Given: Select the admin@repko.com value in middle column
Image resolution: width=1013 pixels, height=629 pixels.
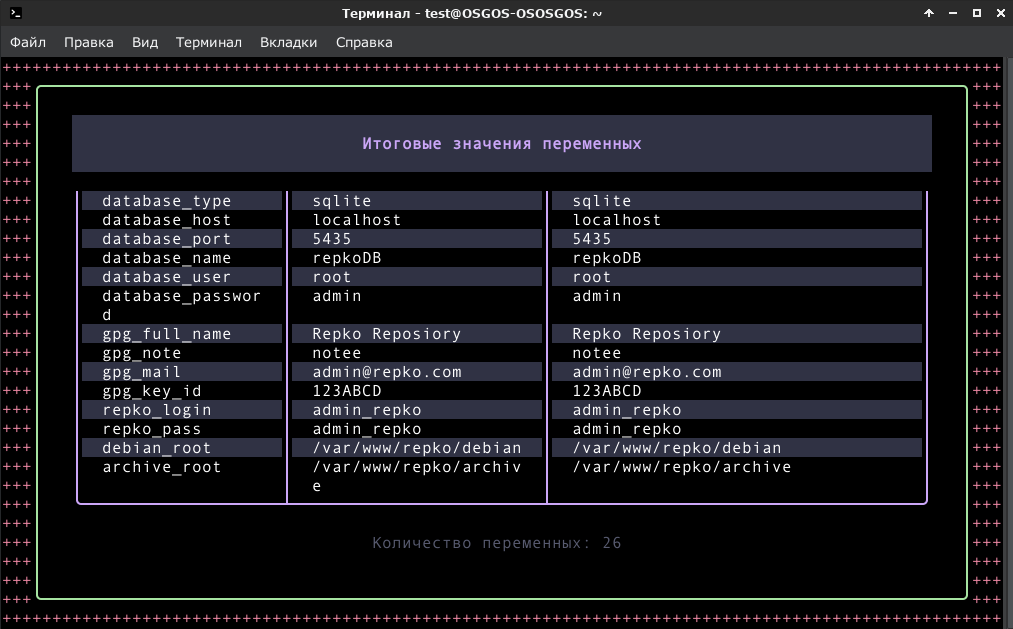Looking at the screenshot, I should (x=387, y=372).
